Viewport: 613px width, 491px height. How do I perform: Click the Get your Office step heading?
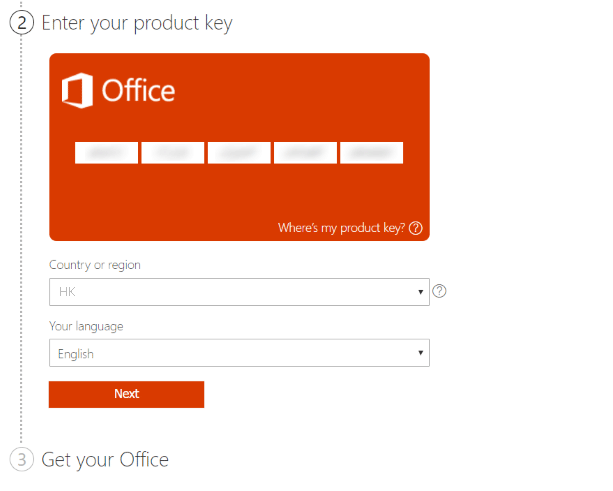click(x=105, y=460)
